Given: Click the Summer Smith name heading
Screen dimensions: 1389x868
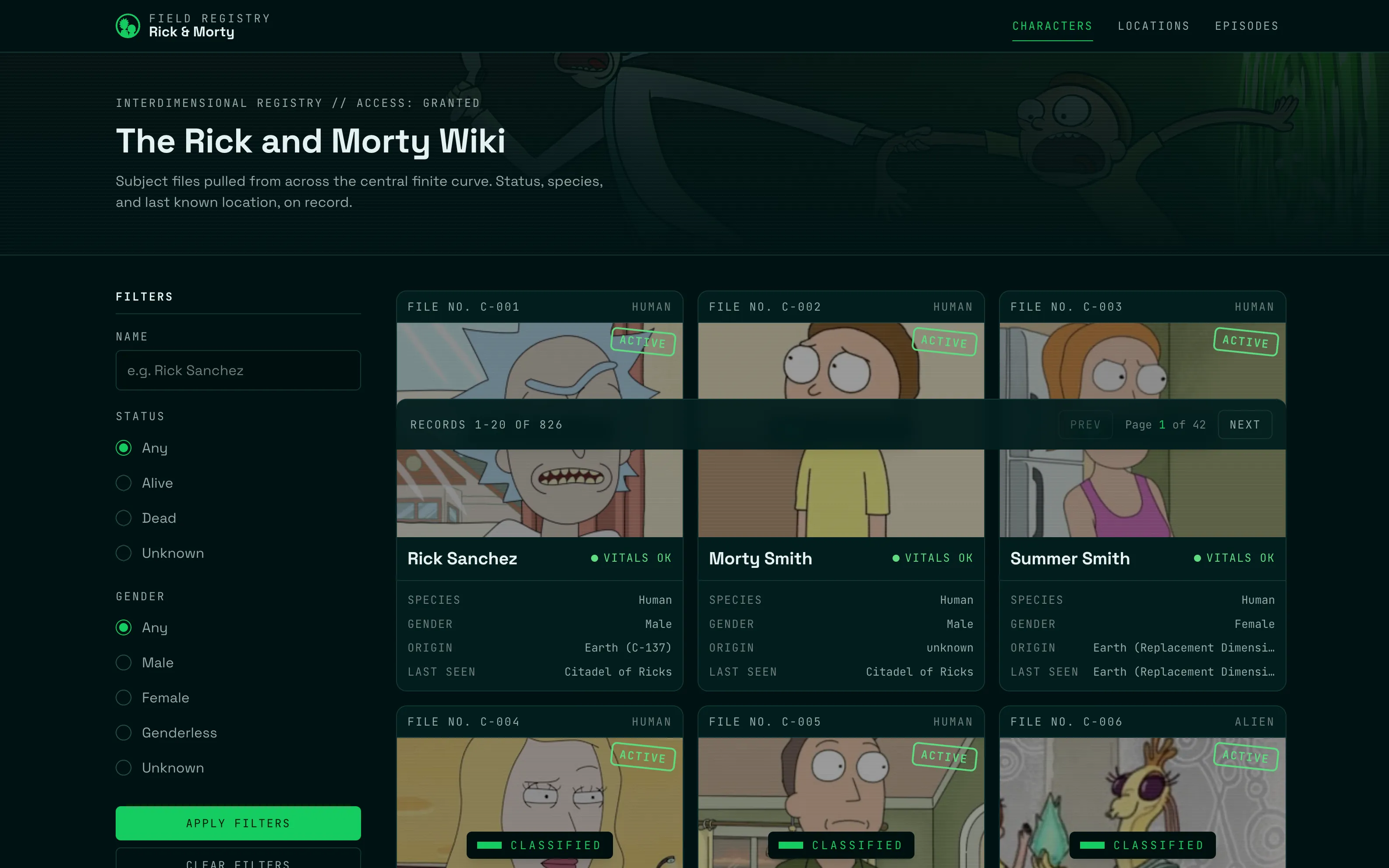Looking at the screenshot, I should [1070, 559].
